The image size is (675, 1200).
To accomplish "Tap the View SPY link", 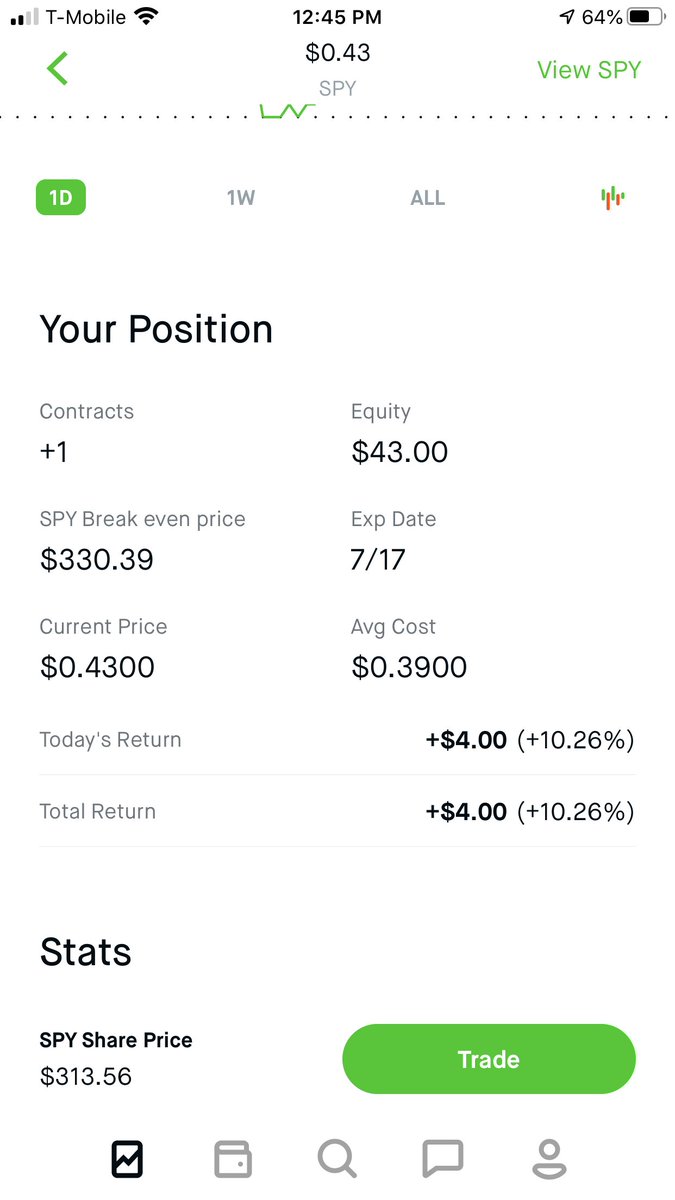I will 589,70.
